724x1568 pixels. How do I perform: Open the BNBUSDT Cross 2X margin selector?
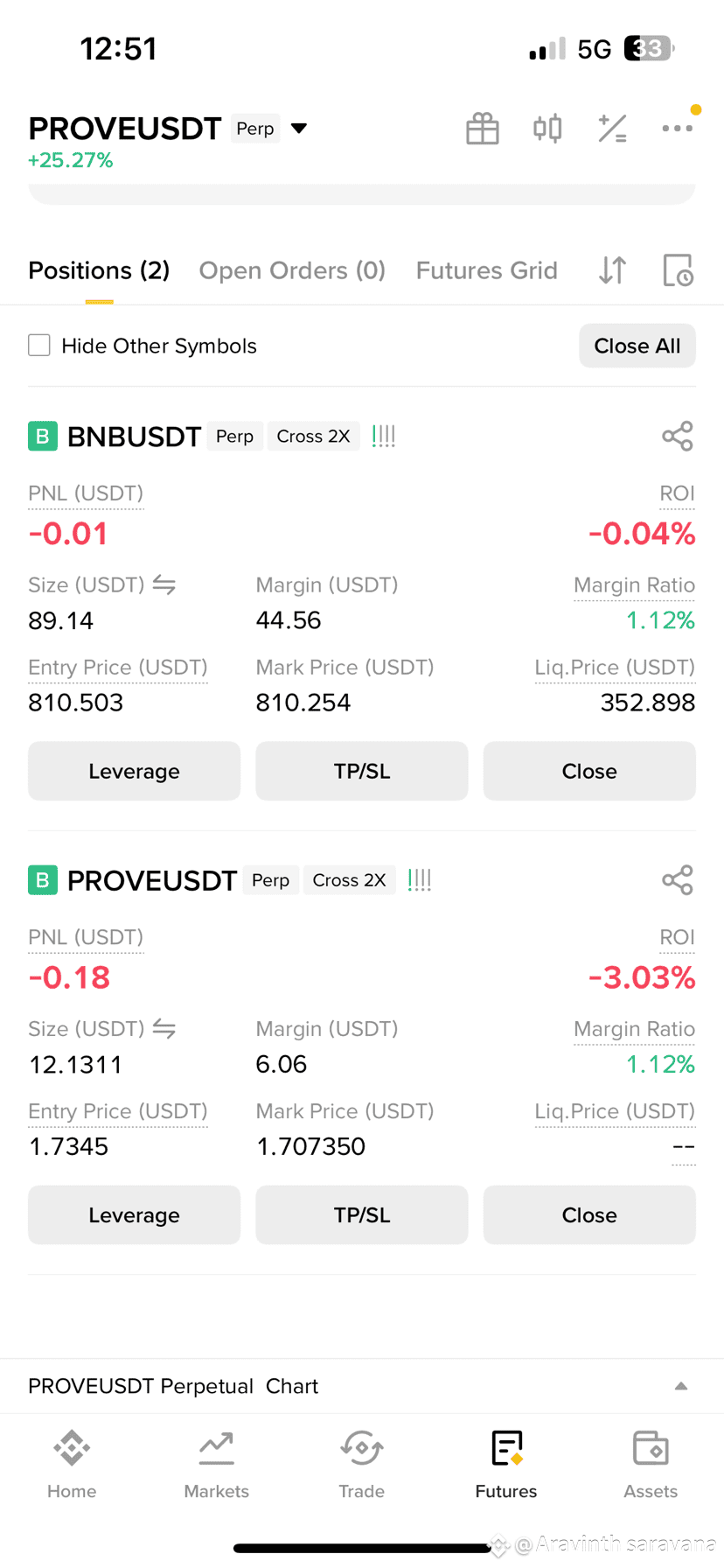[x=313, y=436]
